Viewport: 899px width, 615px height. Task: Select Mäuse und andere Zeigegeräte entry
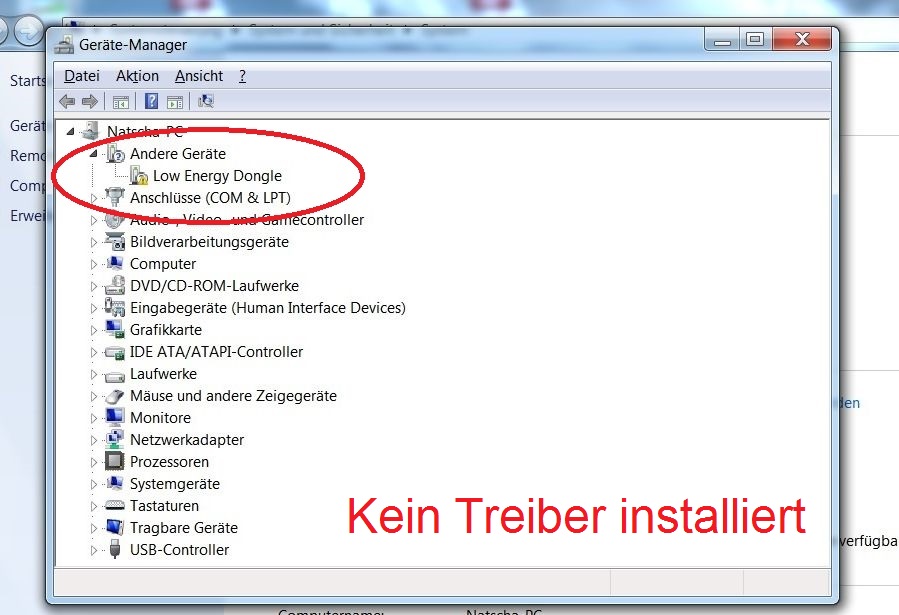233,396
